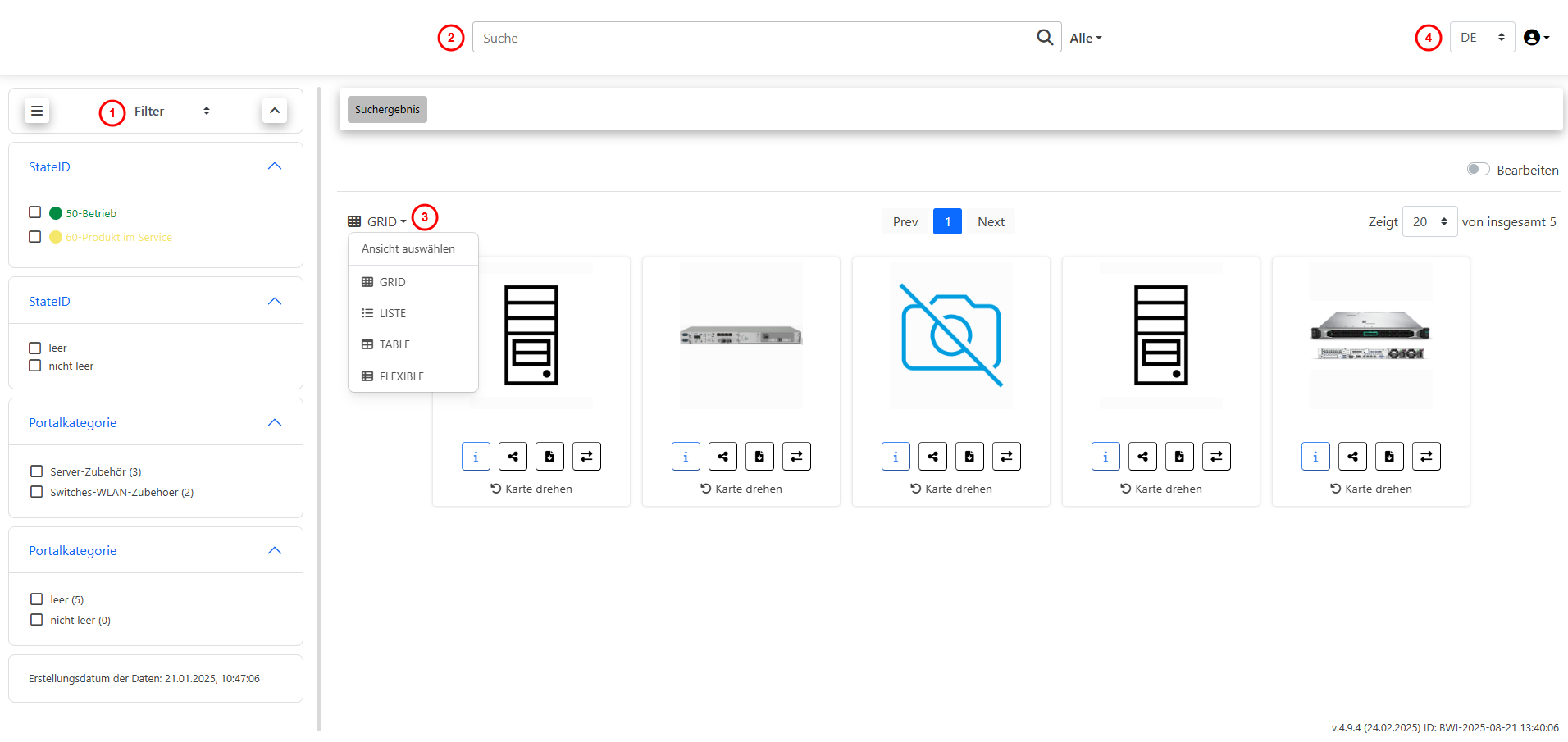Viewport: 1568px width, 742px height.
Task: Toggle the Bearbeiten edit switch
Action: 1478,170
